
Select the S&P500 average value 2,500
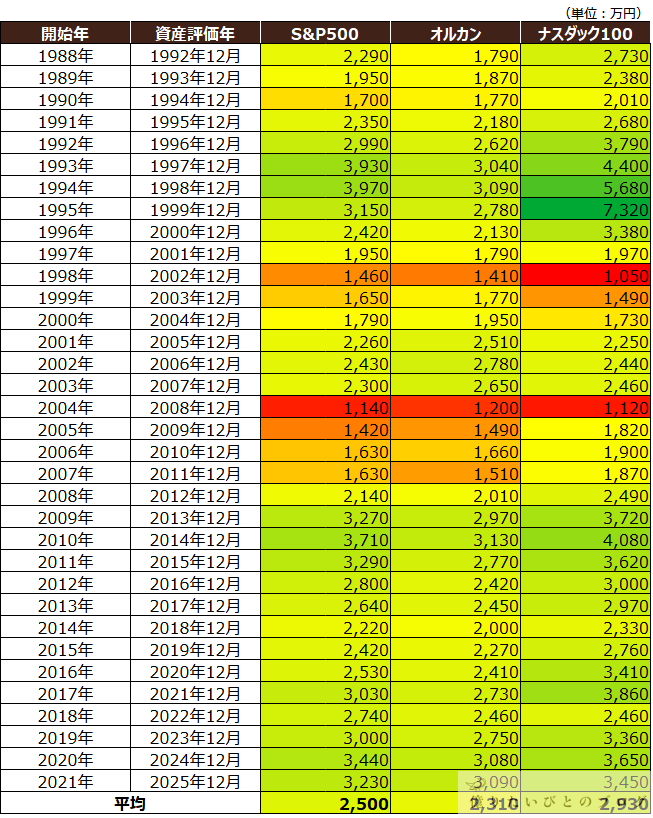pos(325,803)
